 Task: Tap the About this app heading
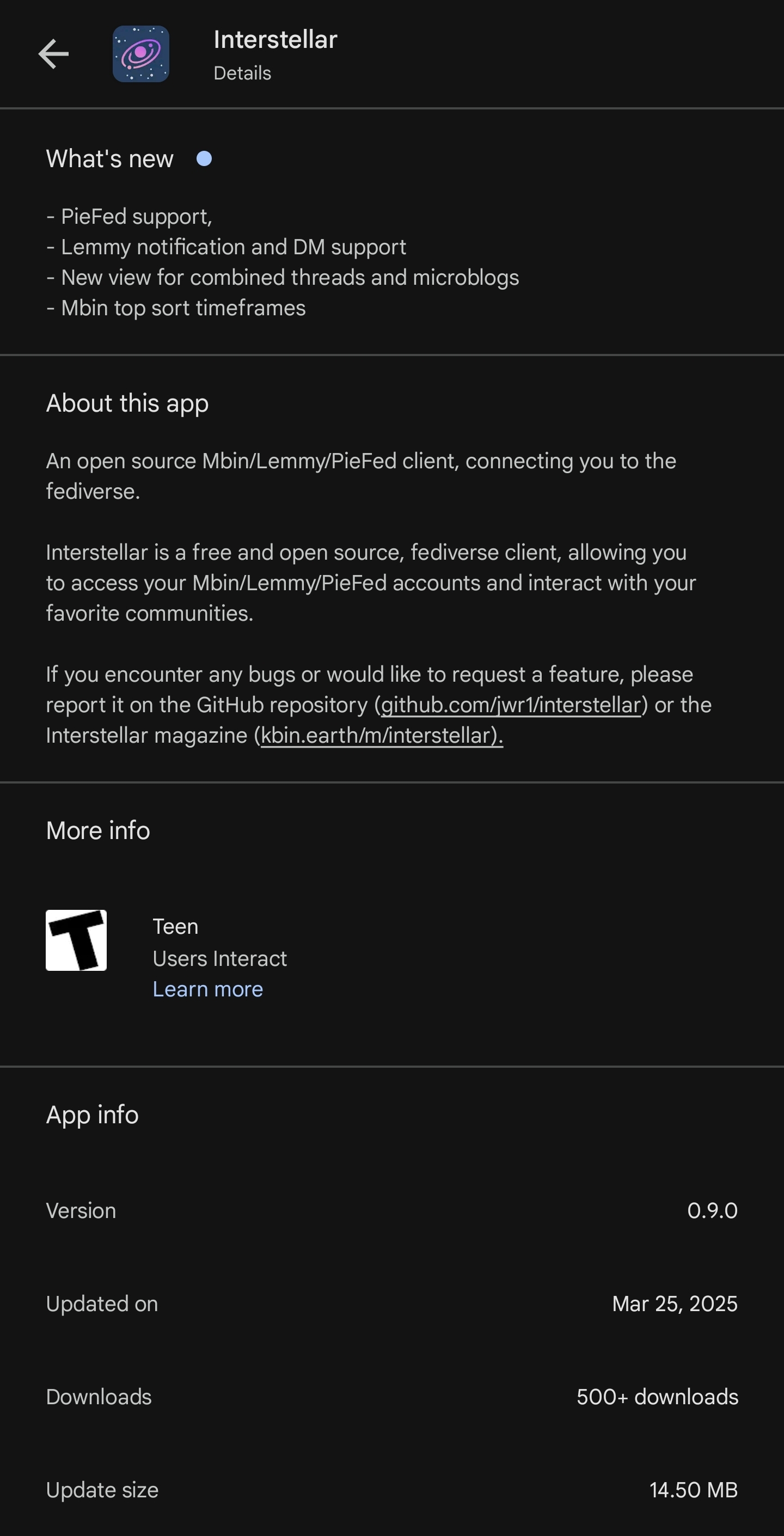coord(127,403)
